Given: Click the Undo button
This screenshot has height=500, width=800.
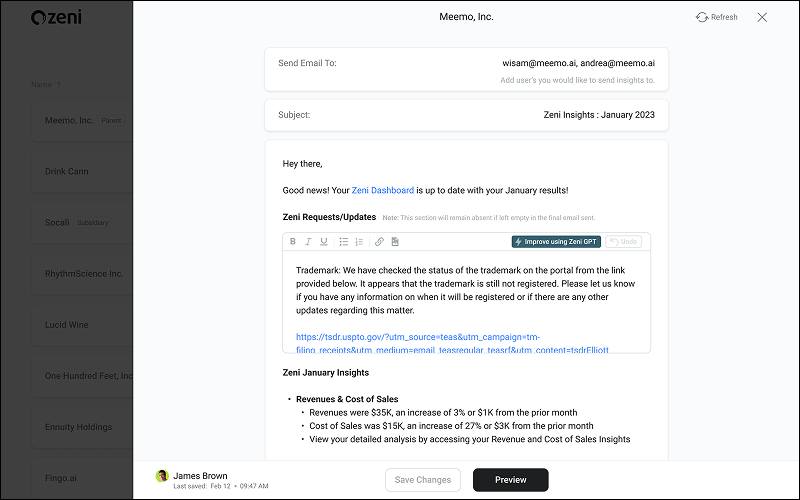Looking at the screenshot, I should [x=623, y=242].
